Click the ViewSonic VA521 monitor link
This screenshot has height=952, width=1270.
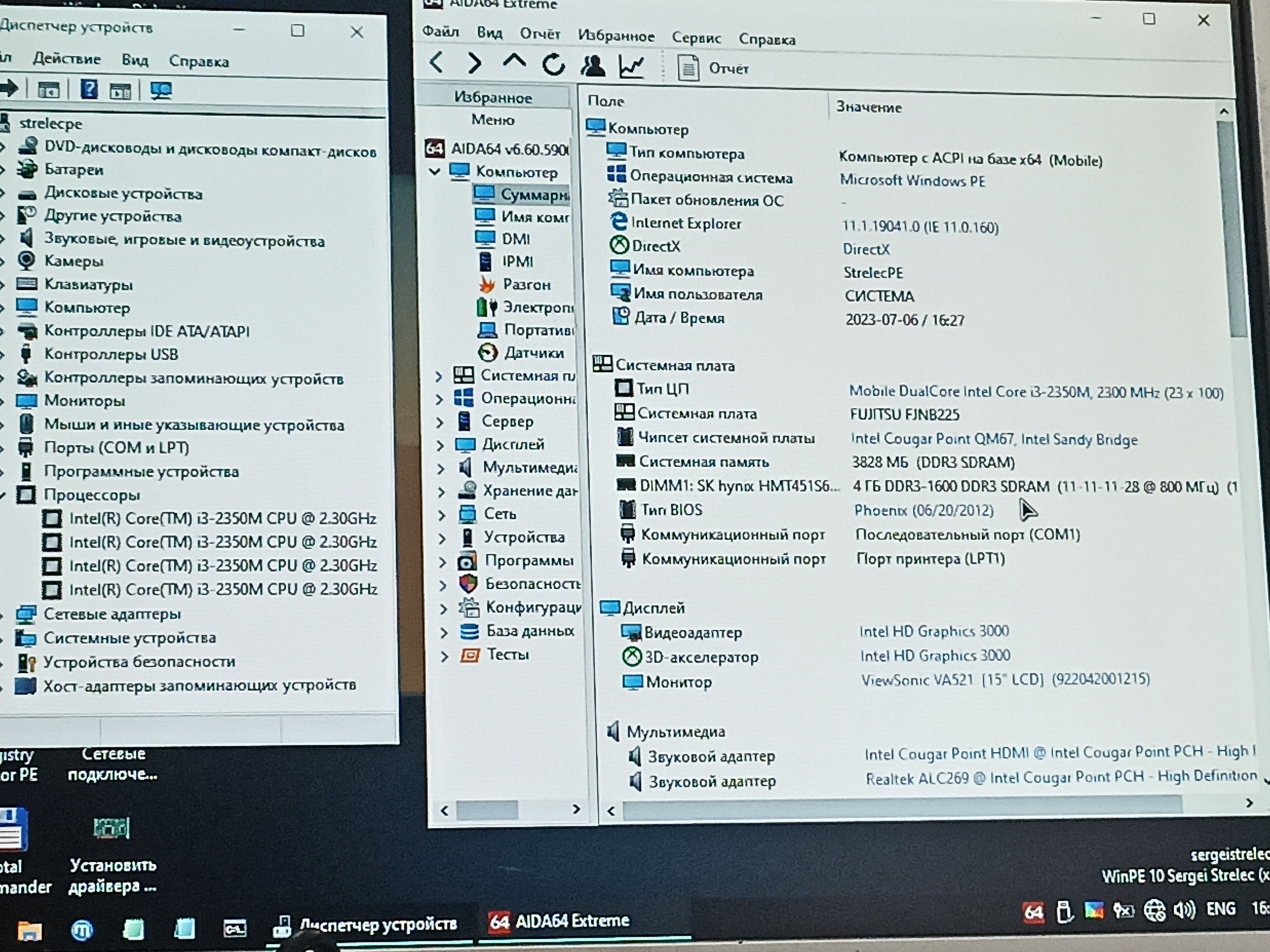pos(1005,680)
